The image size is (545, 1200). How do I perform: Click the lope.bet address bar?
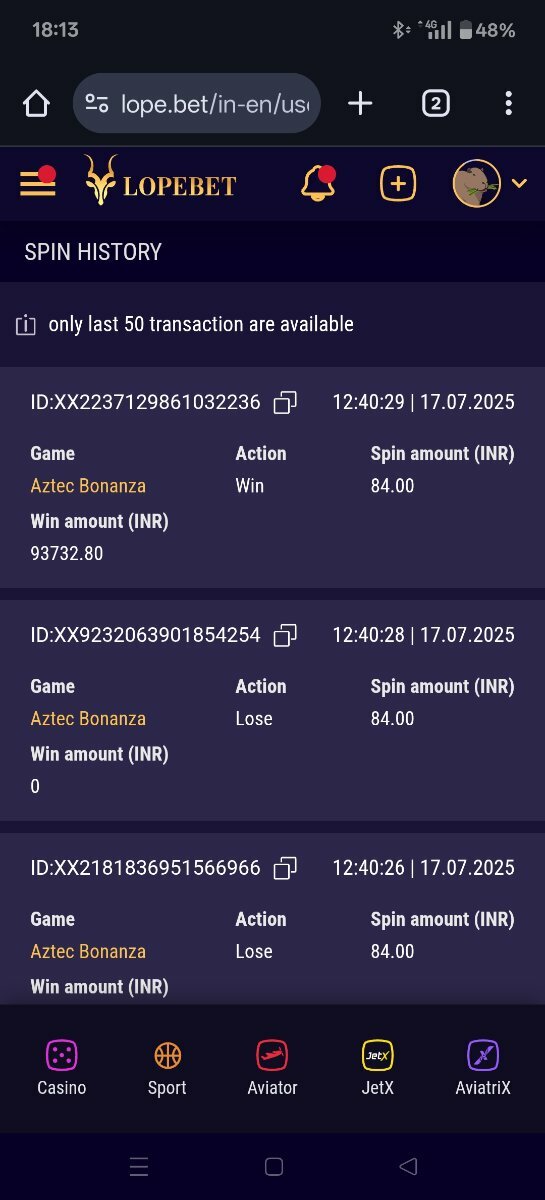tap(197, 103)
